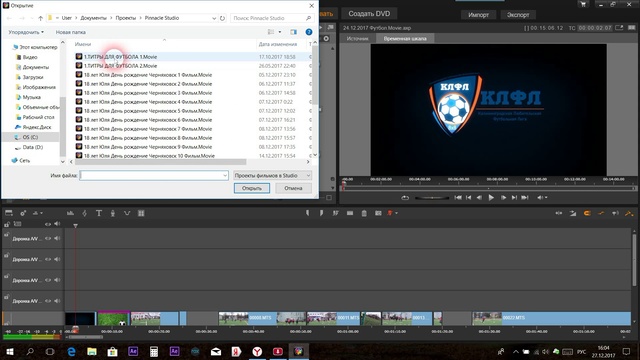Open address bar history dropdown chevron
The width and height of the screenshot is (640, 360).
[214, 18]
